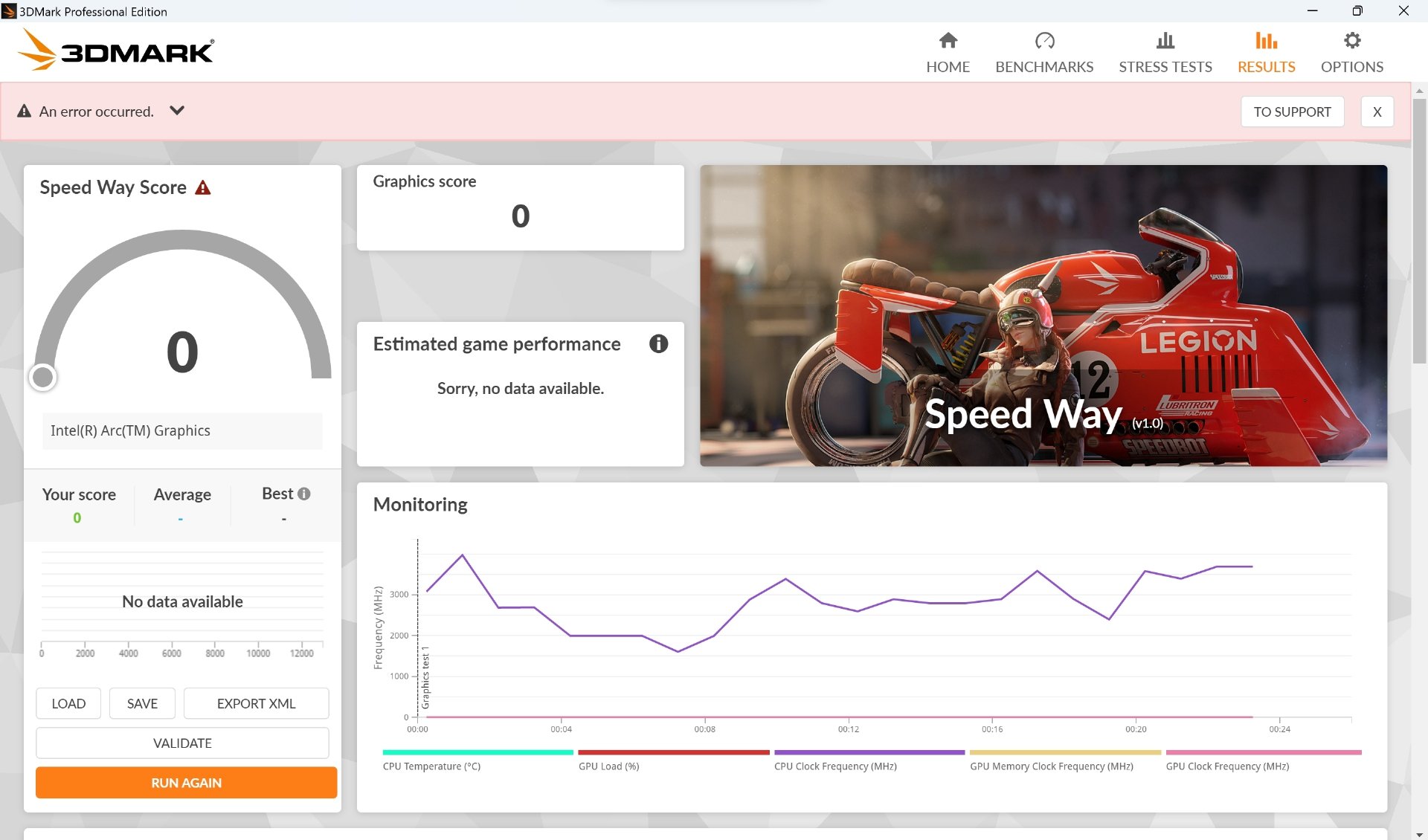Open the BENCHMARKS tab
Viewport: 1428px width, 840px height.
(x=1044, y=52)
